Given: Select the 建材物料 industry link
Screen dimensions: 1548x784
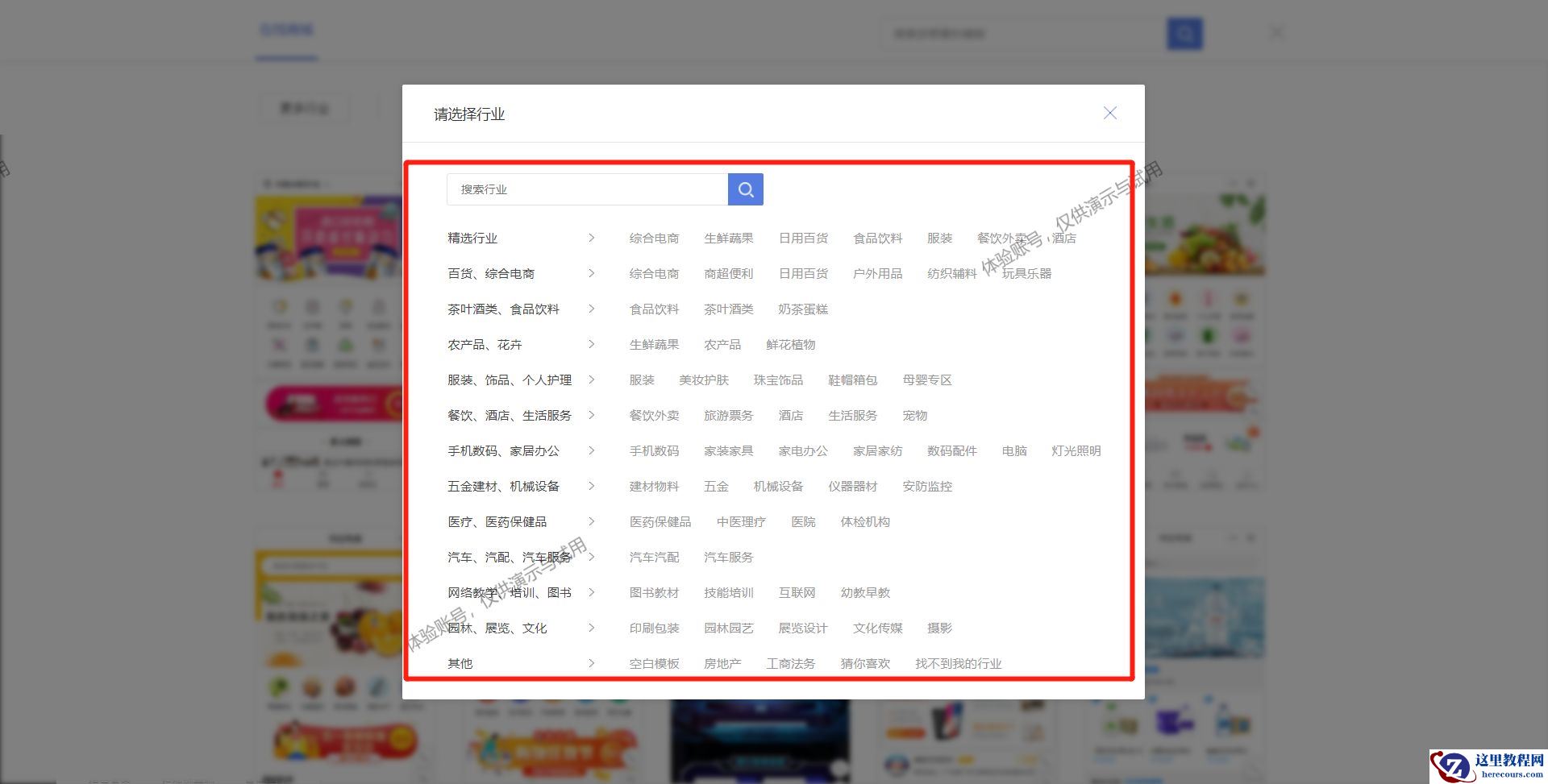Looking at the screenshot, I should click(654, 487).
